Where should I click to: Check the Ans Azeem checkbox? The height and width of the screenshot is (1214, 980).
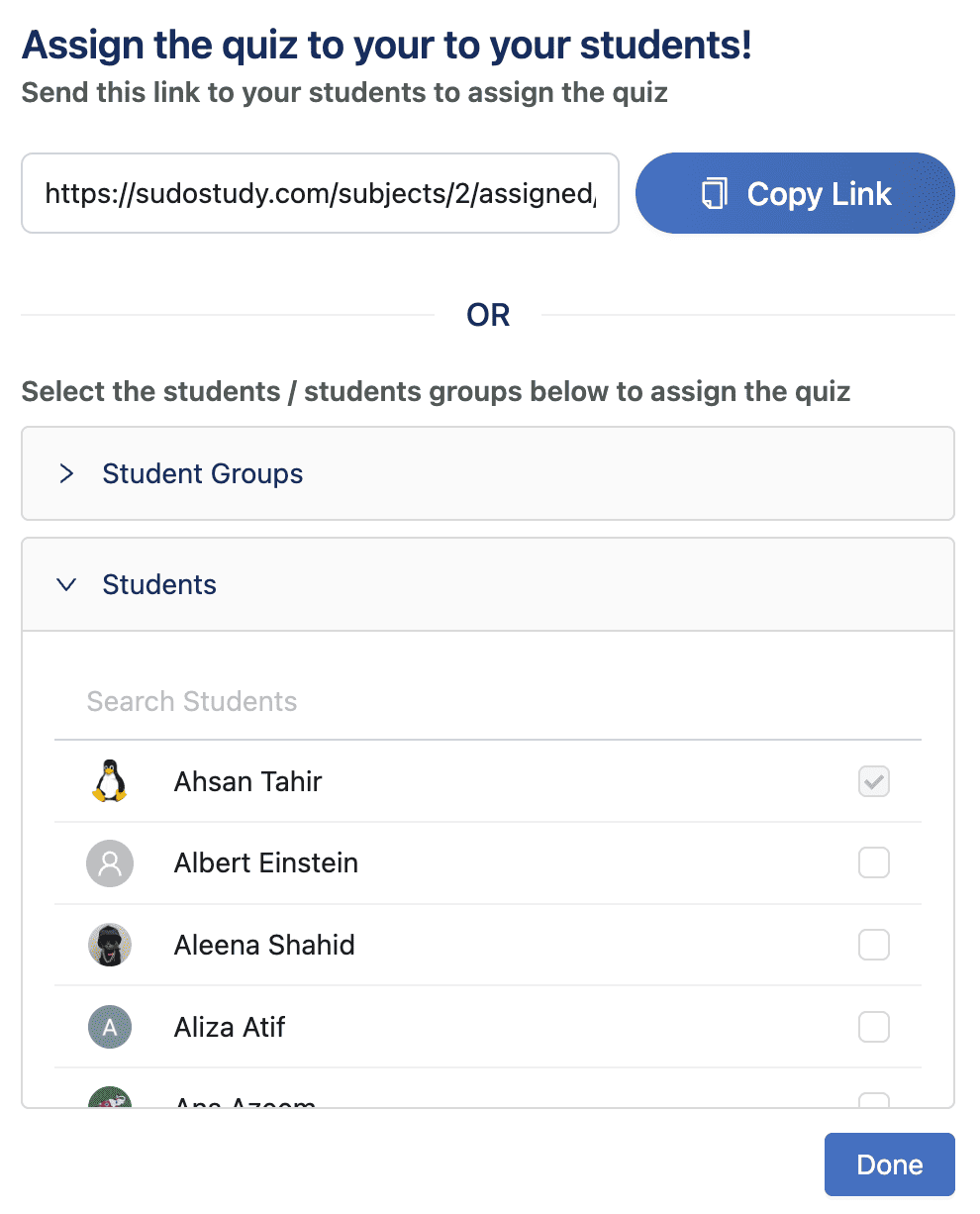(x=873, y=1101)
